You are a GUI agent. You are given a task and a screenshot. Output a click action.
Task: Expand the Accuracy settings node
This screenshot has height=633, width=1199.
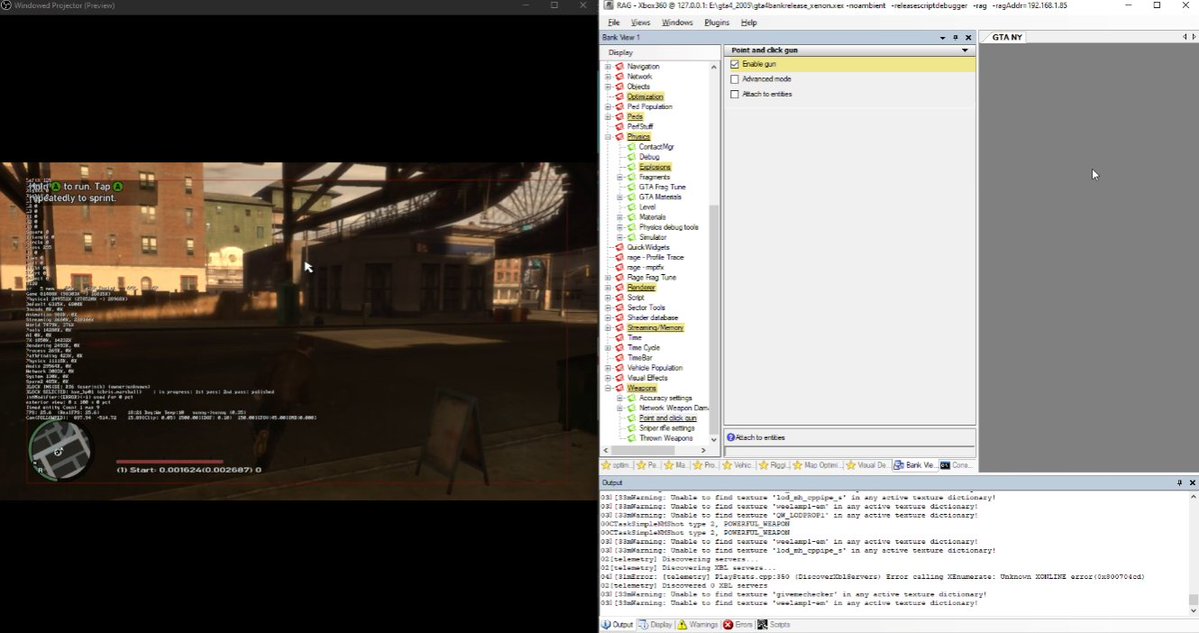(620, 398)
